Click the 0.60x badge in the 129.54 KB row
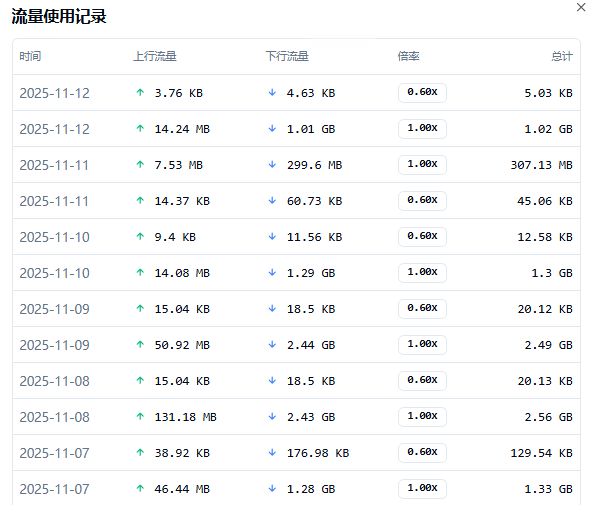 (x=422, y=453)
